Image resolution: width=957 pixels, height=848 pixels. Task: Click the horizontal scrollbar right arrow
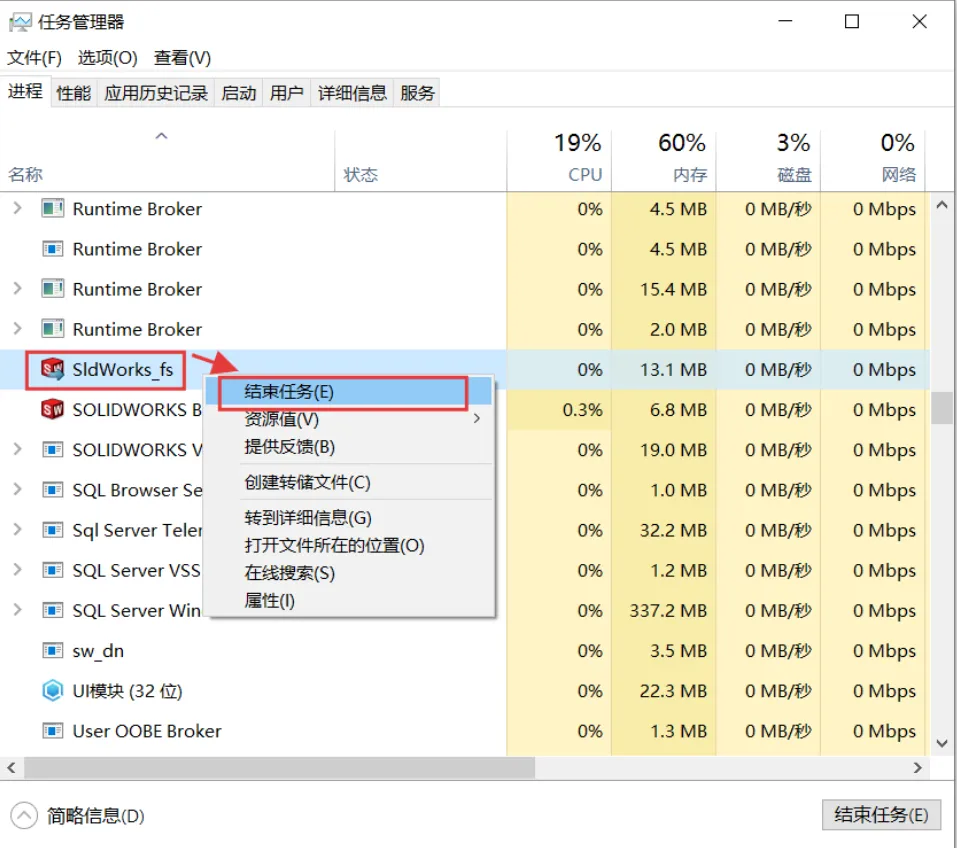tap(918, 768)
